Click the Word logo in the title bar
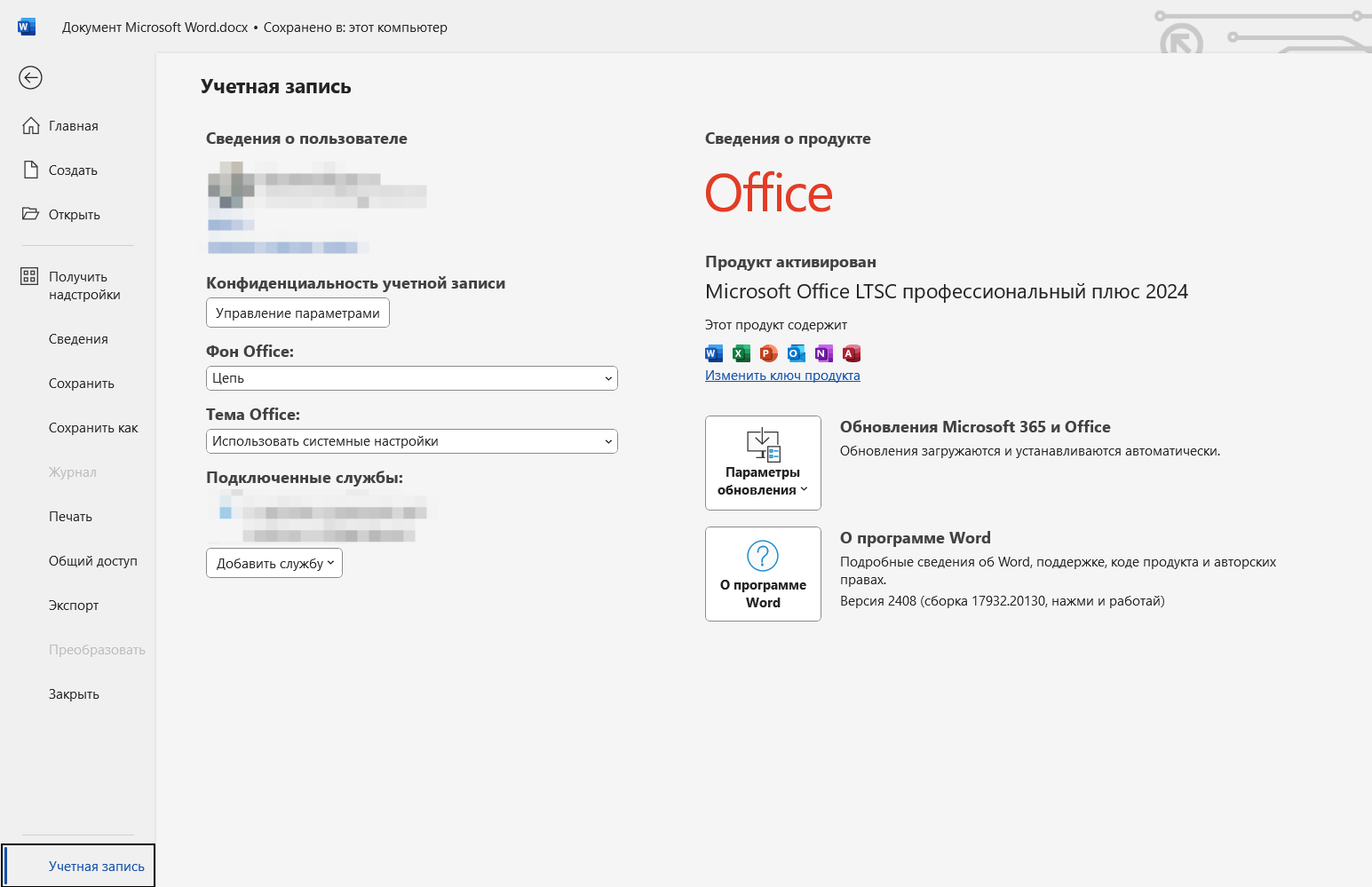This screenshot has width=1372, height=887. [x=26, y=27]
